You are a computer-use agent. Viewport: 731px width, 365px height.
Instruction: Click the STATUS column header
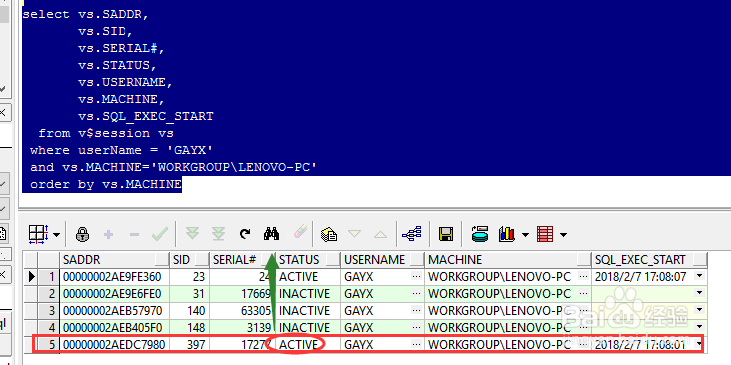point(308,260)
